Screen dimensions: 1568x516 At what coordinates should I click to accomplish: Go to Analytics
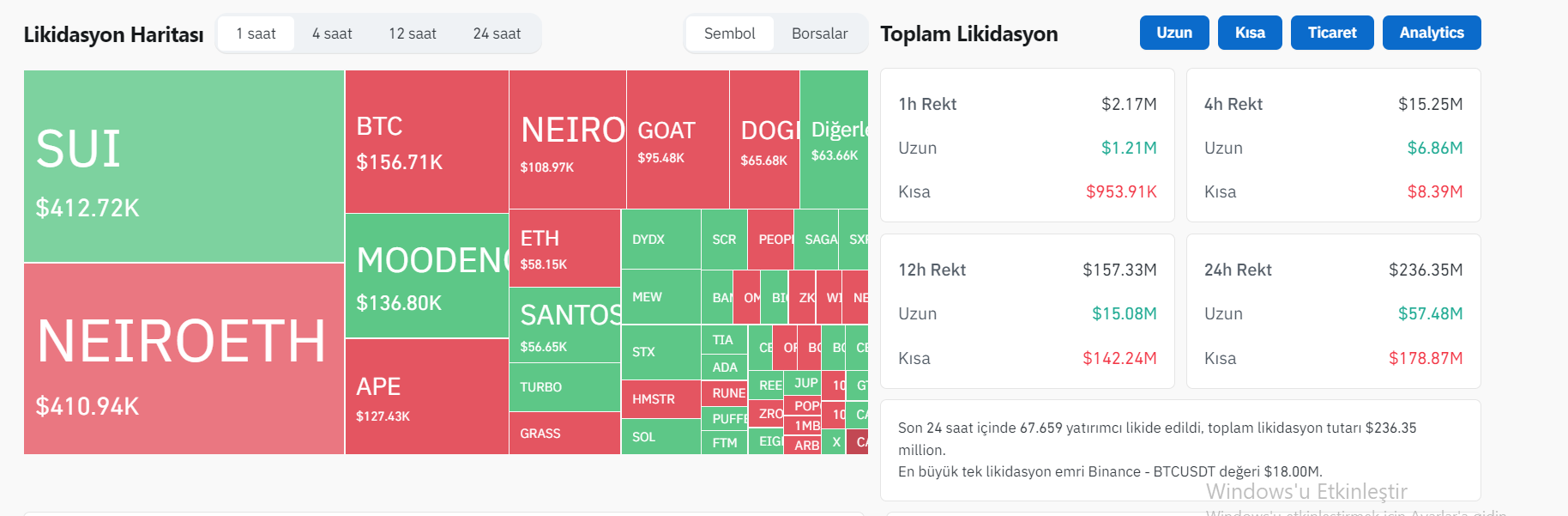click(x=1431, y=33)
